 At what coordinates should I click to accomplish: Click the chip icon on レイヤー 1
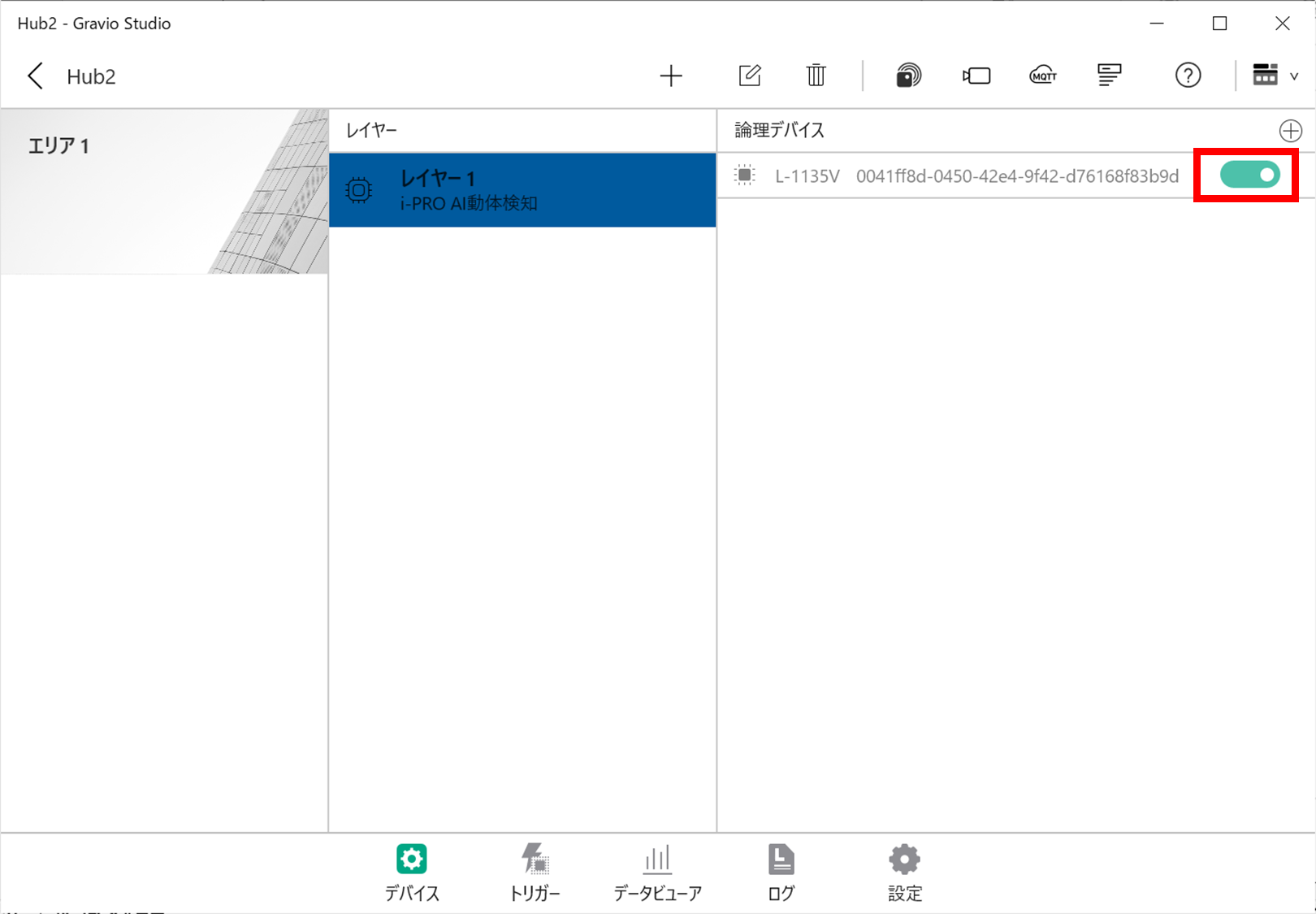pos(358,190)
